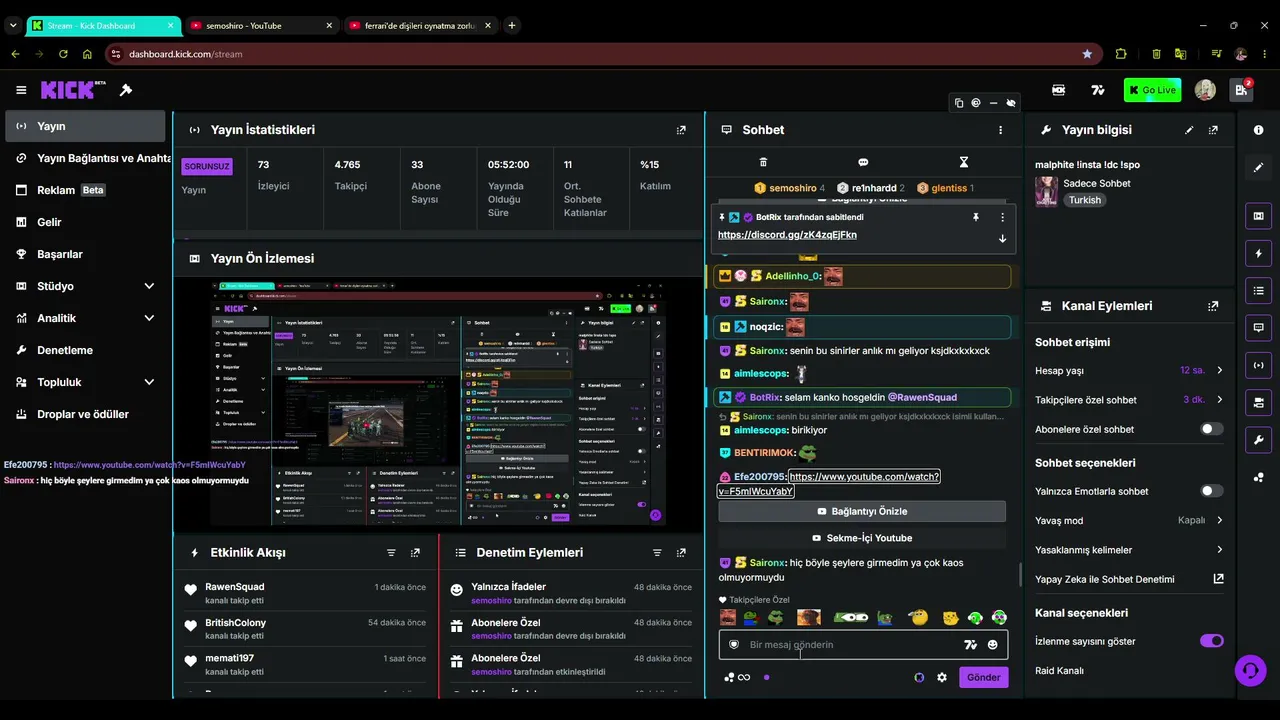This screenshot has height=720, width=1280.
Task: Open the pinned message three-dot options
Action: point(1002,217)
